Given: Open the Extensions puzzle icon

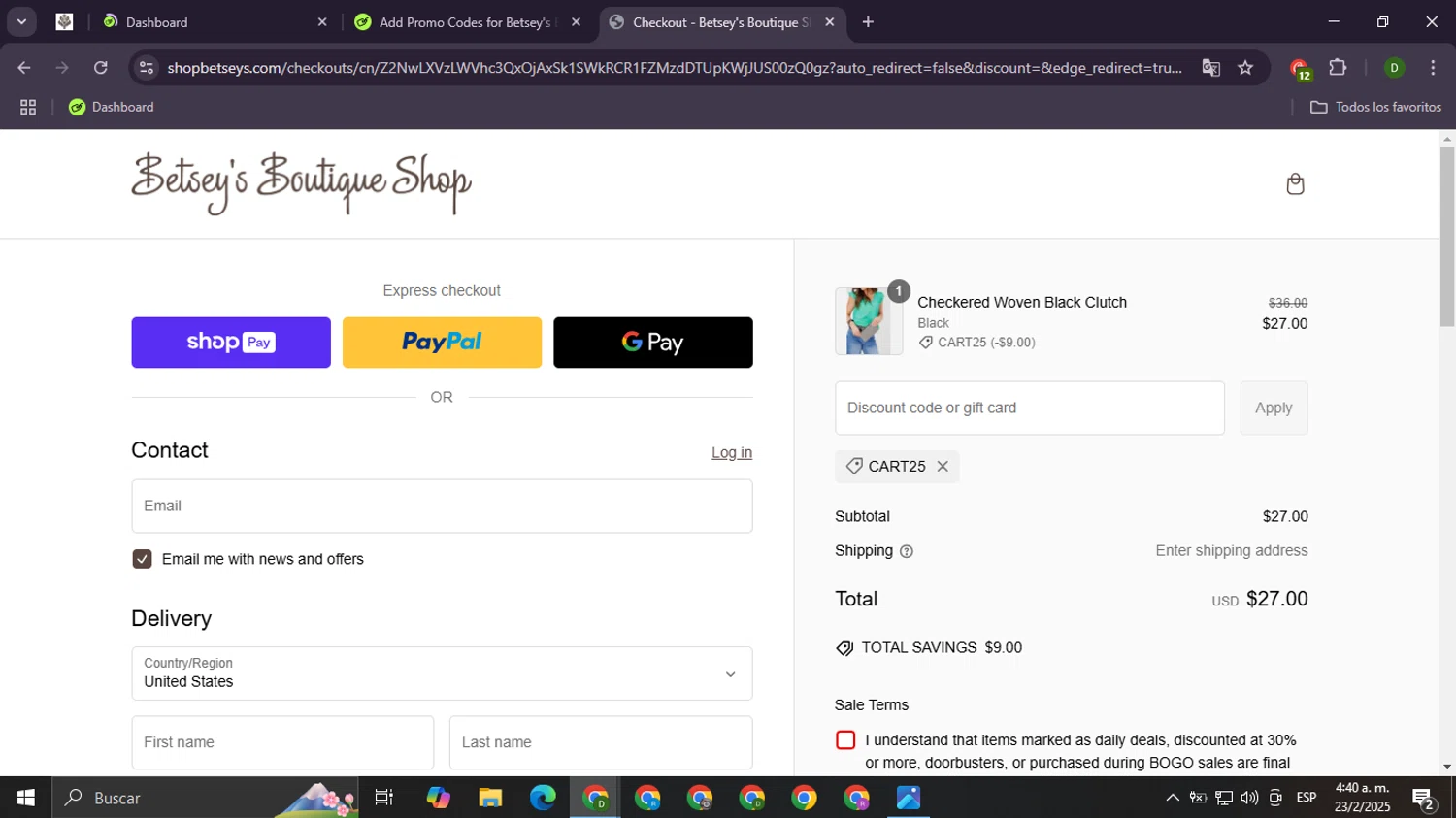Looking at the screenshot, I should pos(1338,68).
